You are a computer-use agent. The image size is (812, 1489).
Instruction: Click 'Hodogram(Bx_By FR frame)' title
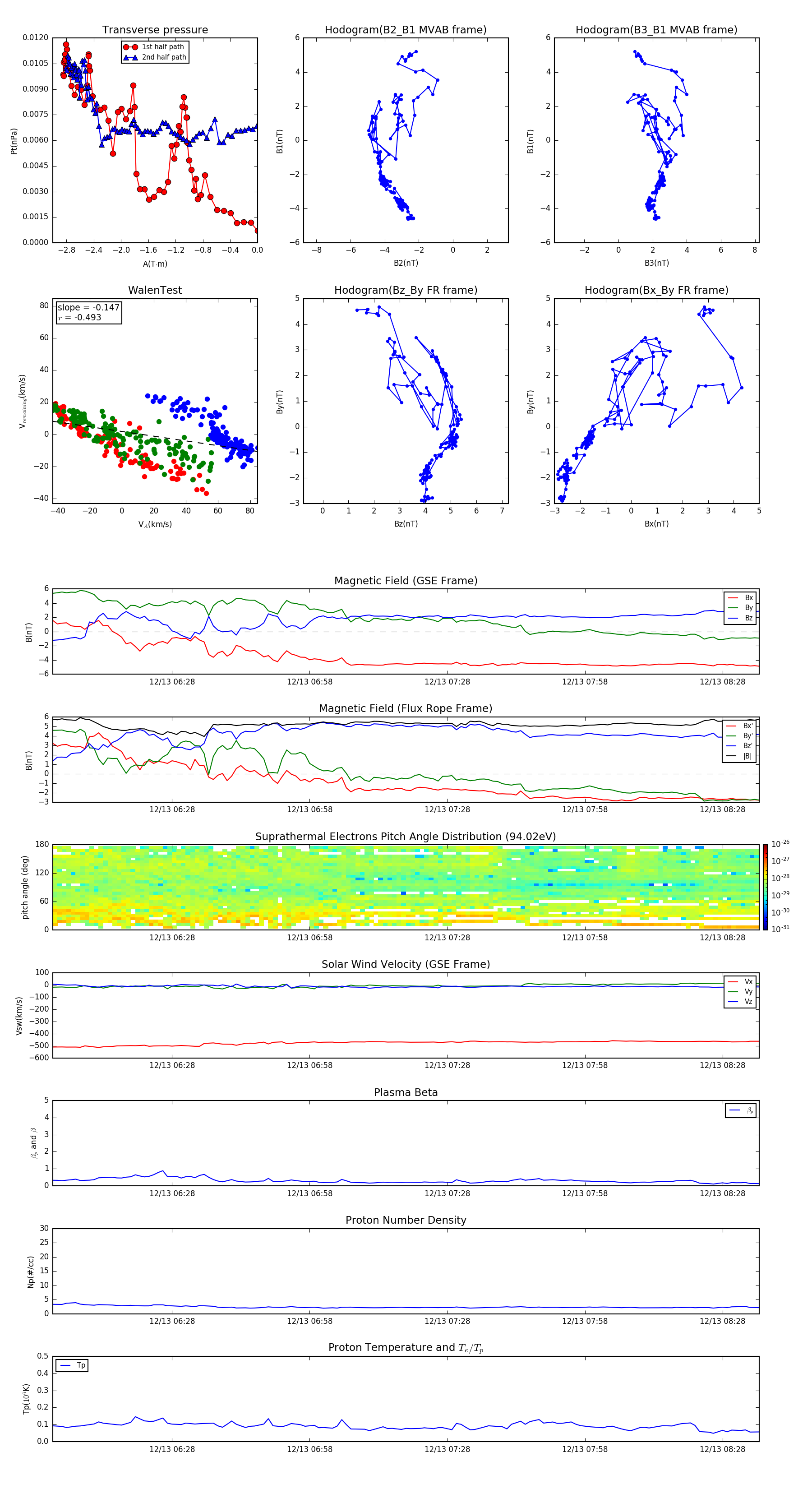tap(656, 290)
